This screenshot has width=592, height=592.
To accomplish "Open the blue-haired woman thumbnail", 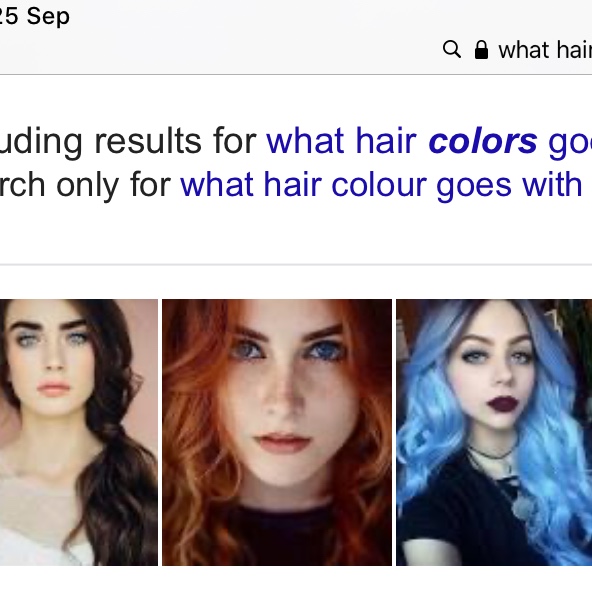I will [494, 432].
